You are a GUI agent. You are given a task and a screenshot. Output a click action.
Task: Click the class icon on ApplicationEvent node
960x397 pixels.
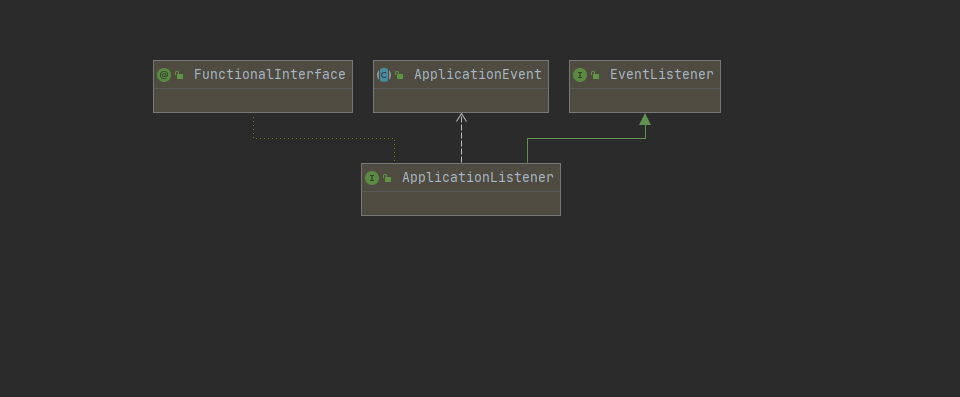coord(384,75)
